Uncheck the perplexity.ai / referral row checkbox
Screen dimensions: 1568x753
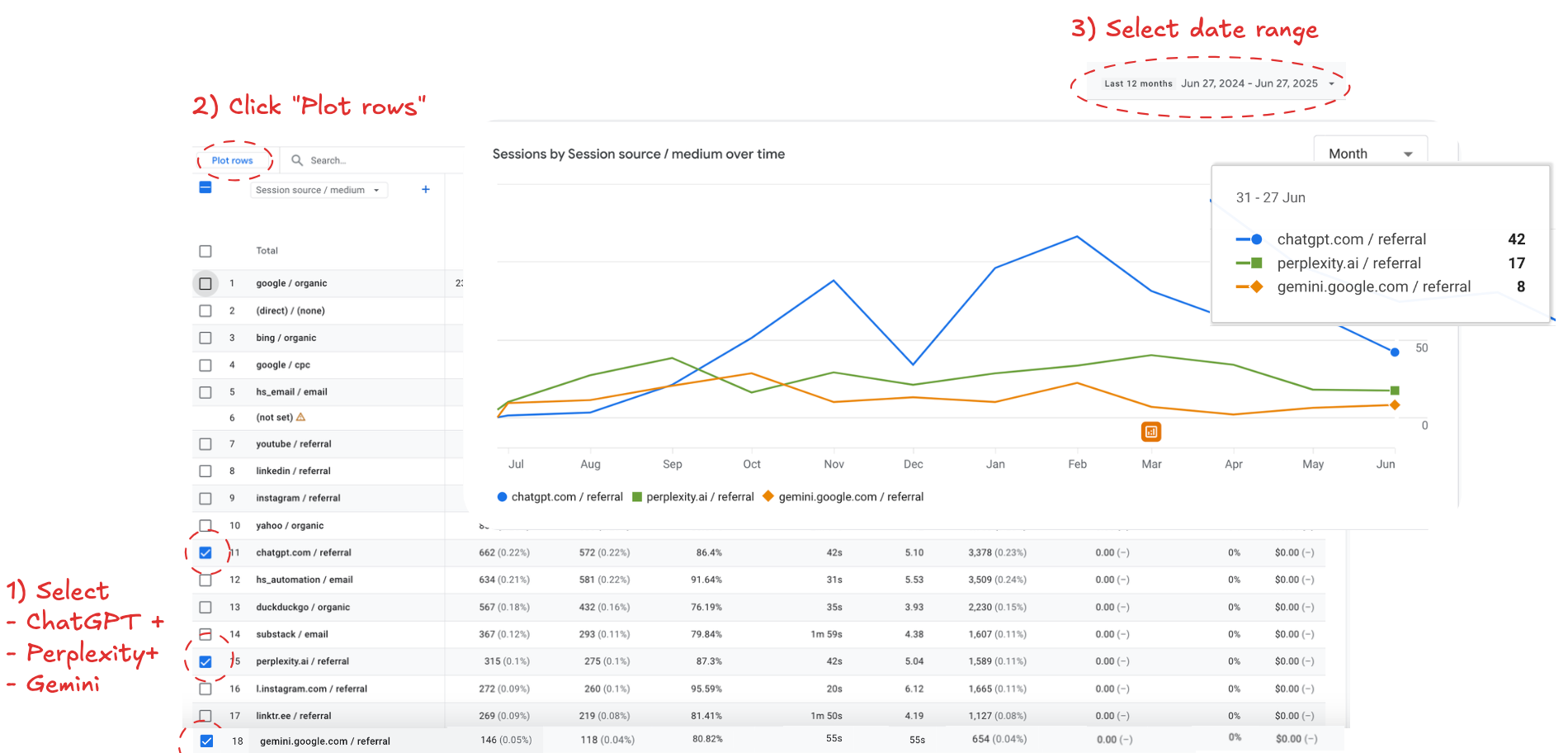click(x=205, y=661)
